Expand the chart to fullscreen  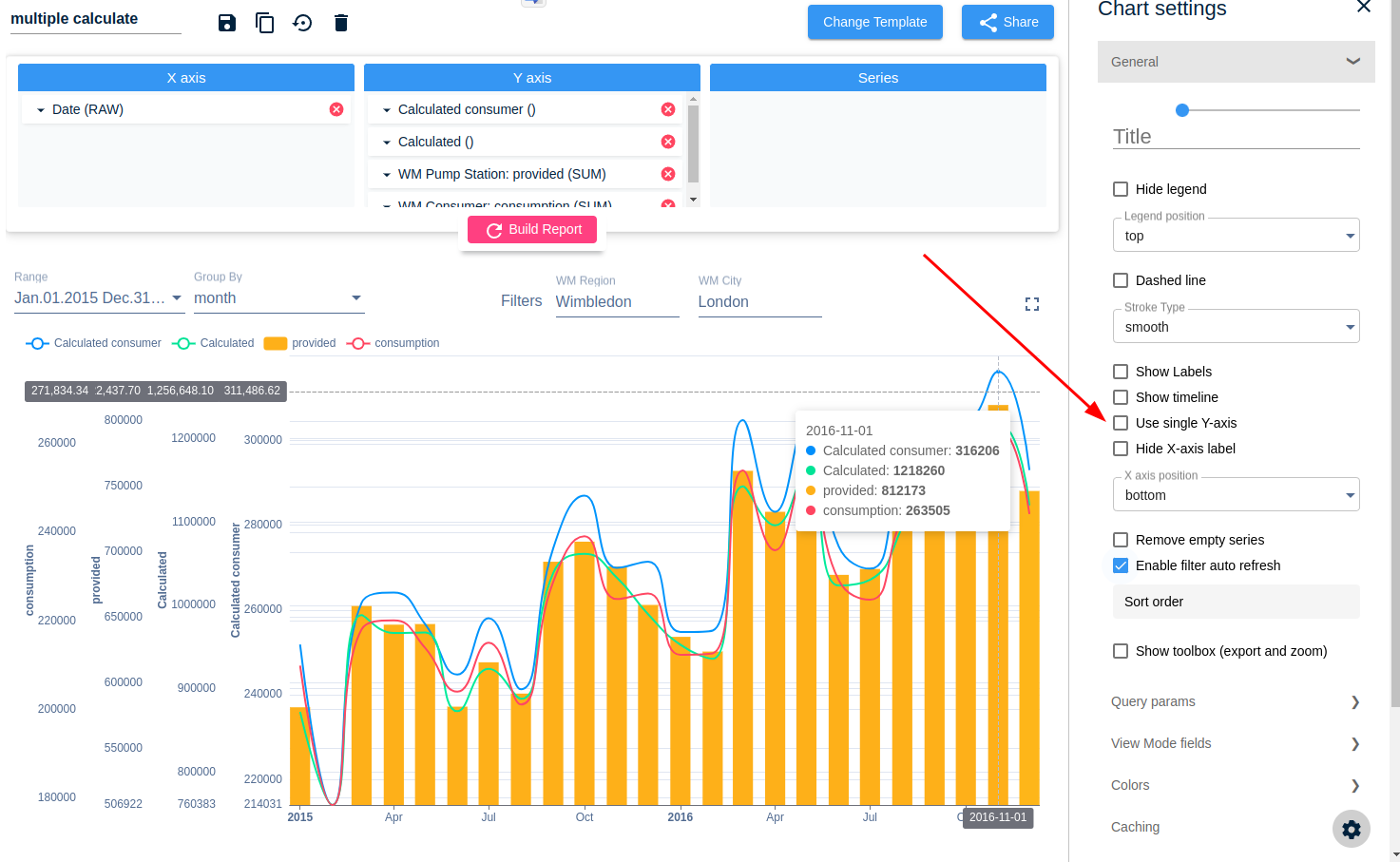1032,303
